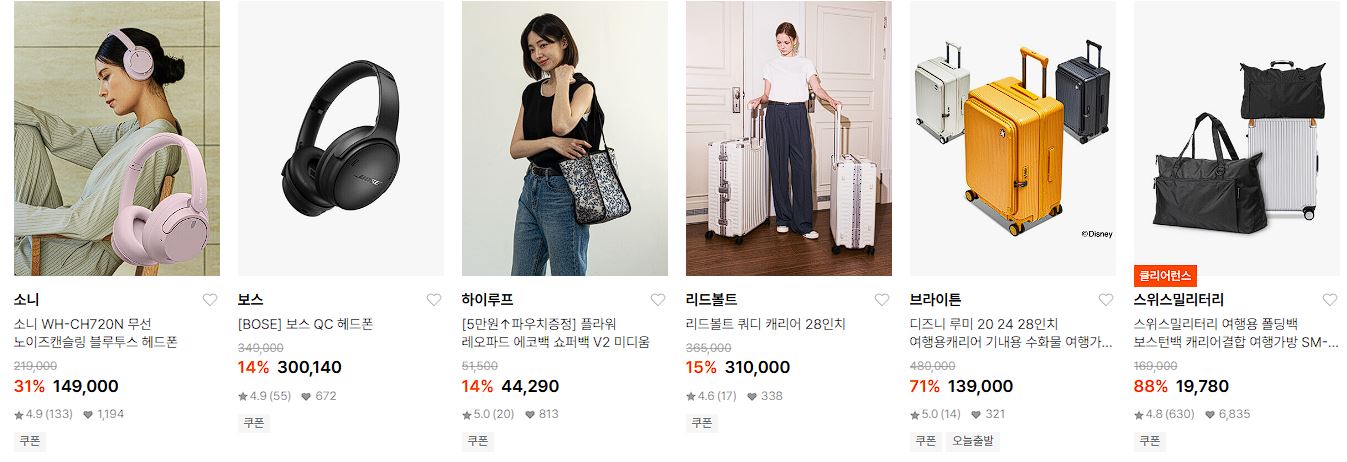Add 리드볼트 carrier to wishlist via heart

[x=882, y=300]
